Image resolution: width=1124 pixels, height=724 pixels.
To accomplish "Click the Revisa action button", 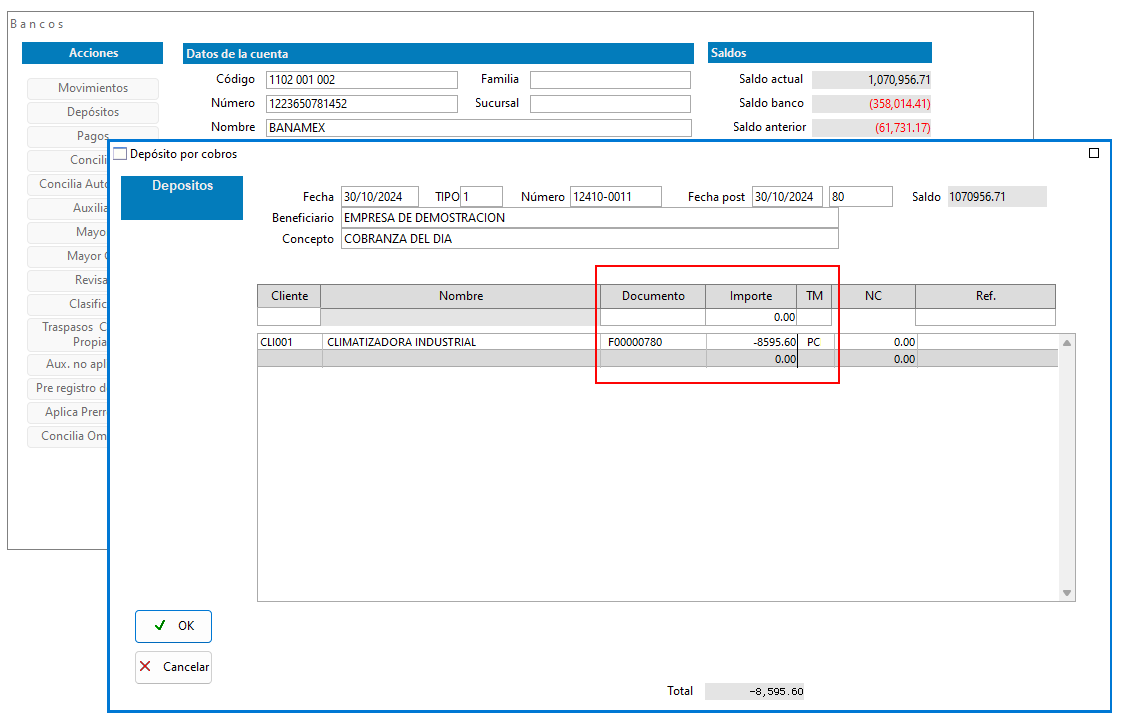I will [69, 280].
